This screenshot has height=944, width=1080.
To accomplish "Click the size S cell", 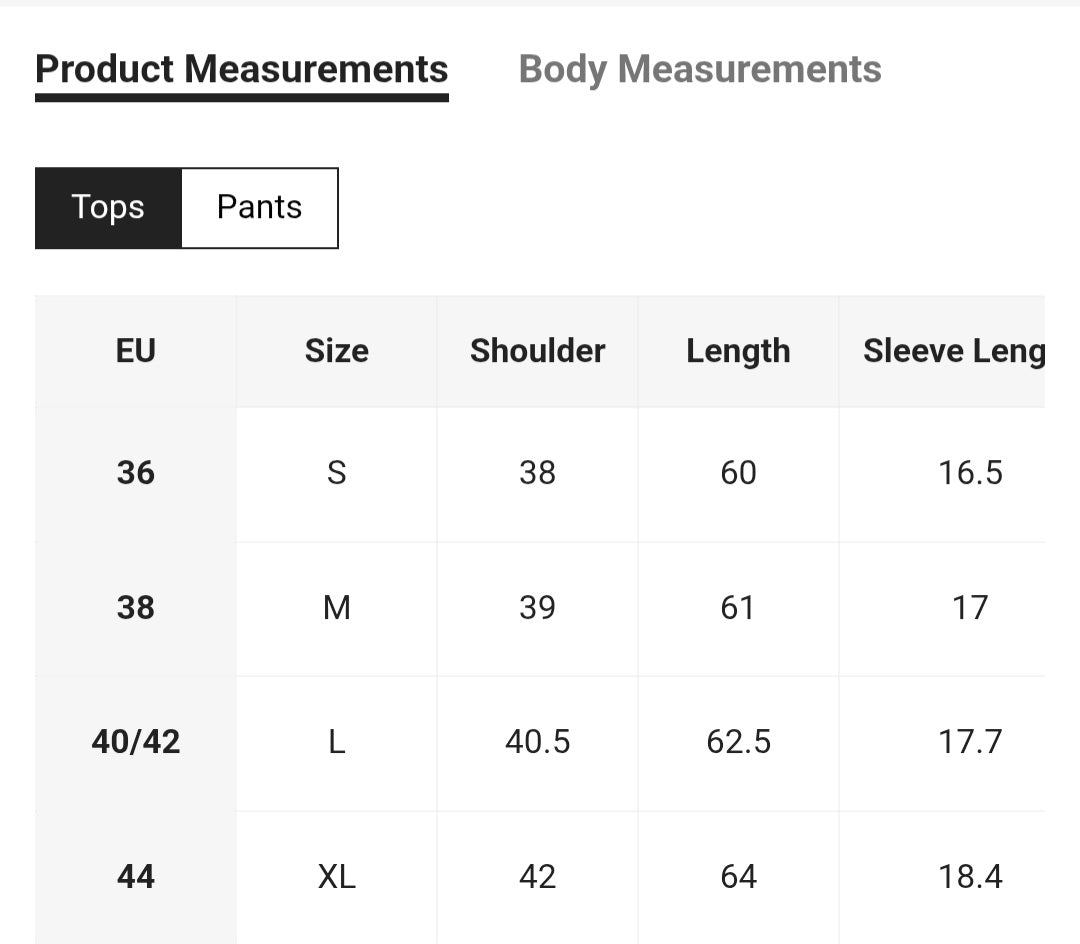I will click(x=336, y=472).
